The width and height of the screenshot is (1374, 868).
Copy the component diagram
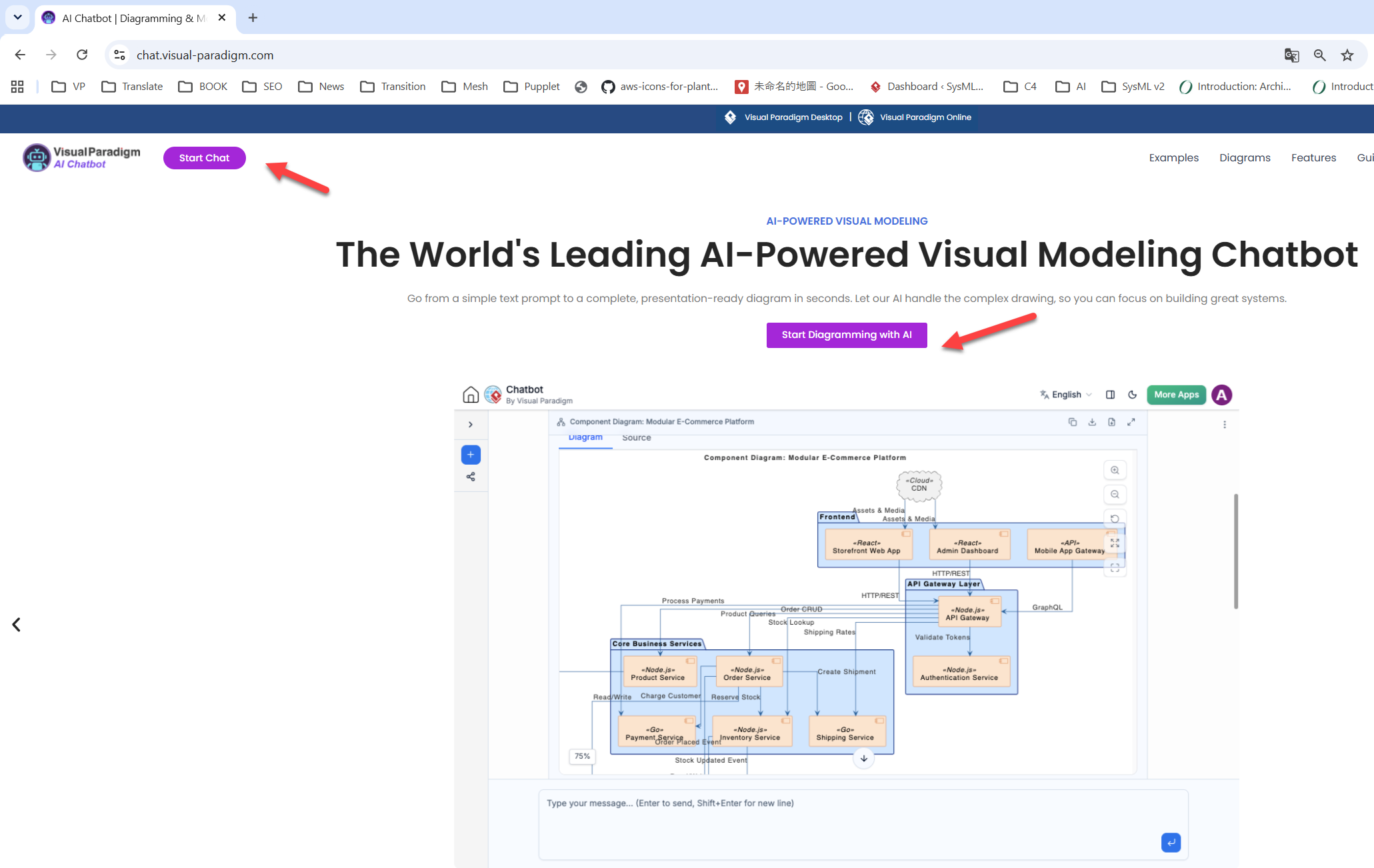(1073, 422)
